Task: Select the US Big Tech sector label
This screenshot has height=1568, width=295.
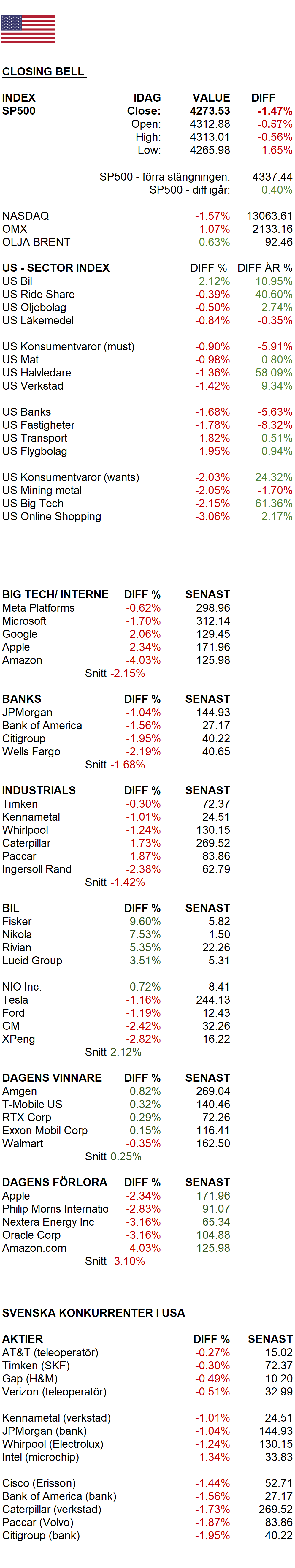Action: (33, 503)
